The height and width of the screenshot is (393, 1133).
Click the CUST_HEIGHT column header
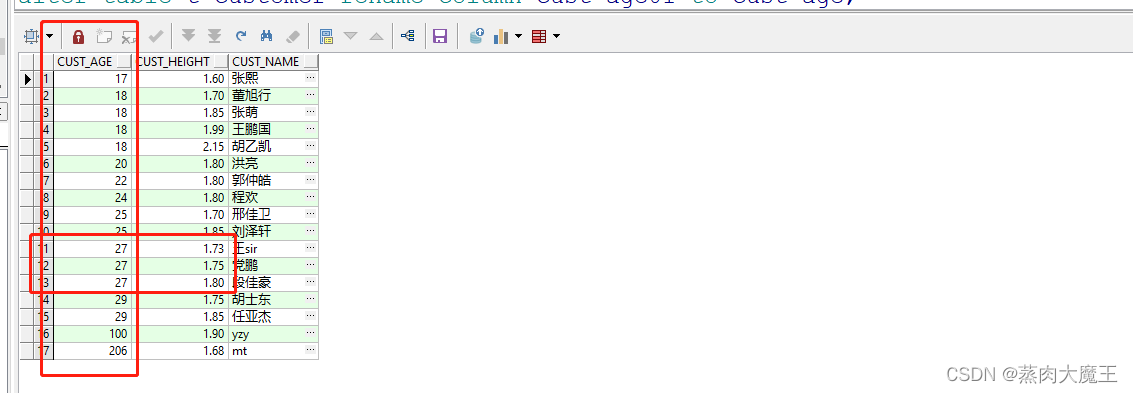181,61
